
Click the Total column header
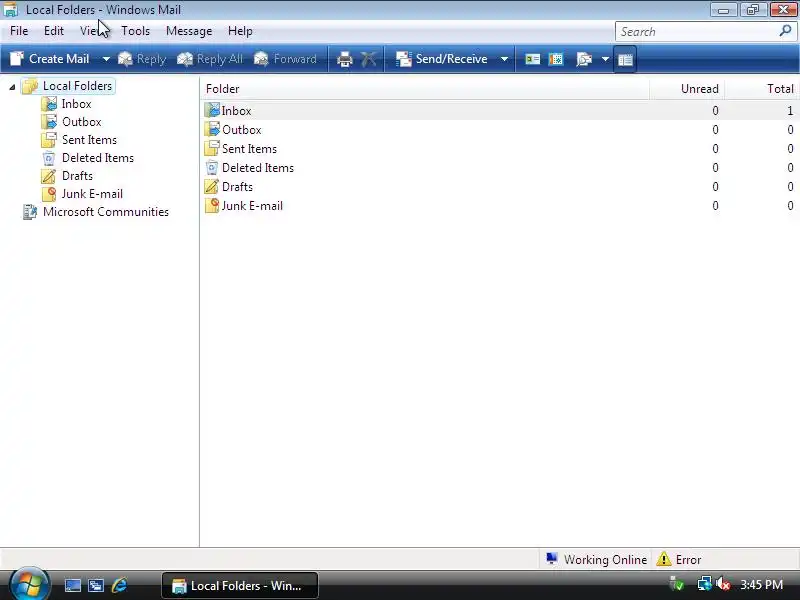click(x=760, y=89)
